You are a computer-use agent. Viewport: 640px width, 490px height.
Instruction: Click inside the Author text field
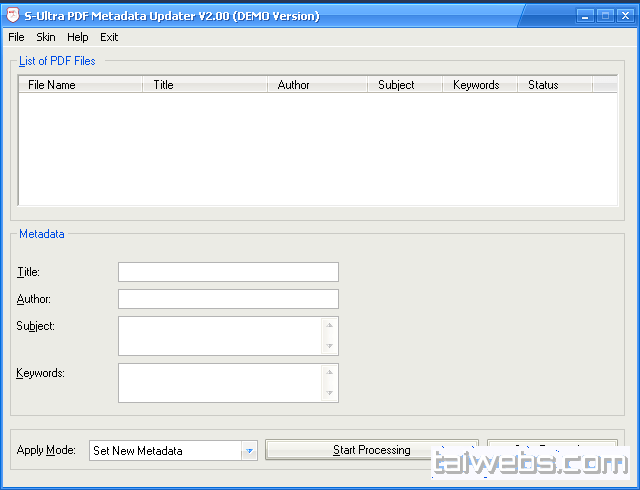point(228,299)
